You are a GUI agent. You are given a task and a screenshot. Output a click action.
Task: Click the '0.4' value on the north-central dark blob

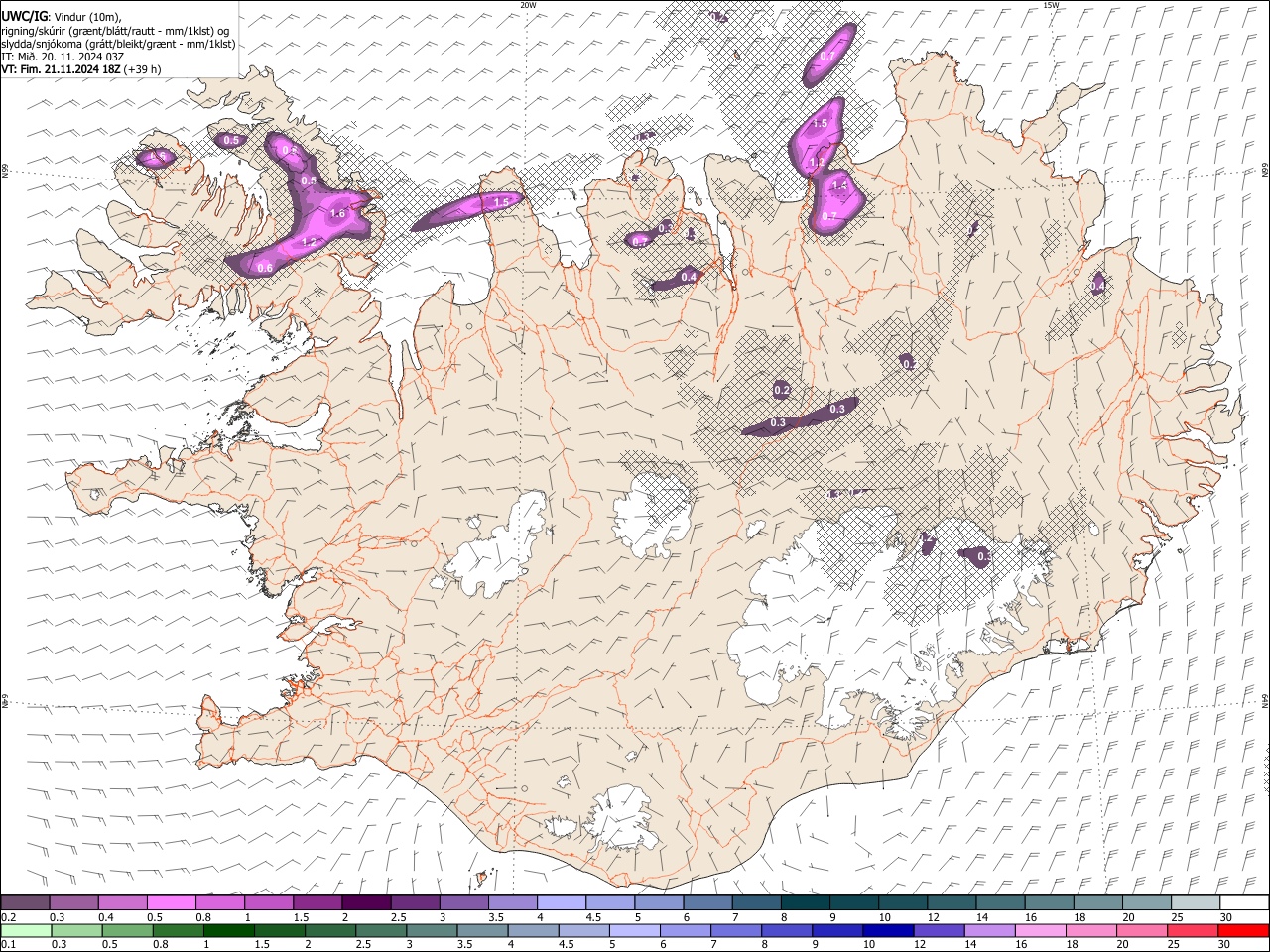pyautogui.click(x=689, y=277)
